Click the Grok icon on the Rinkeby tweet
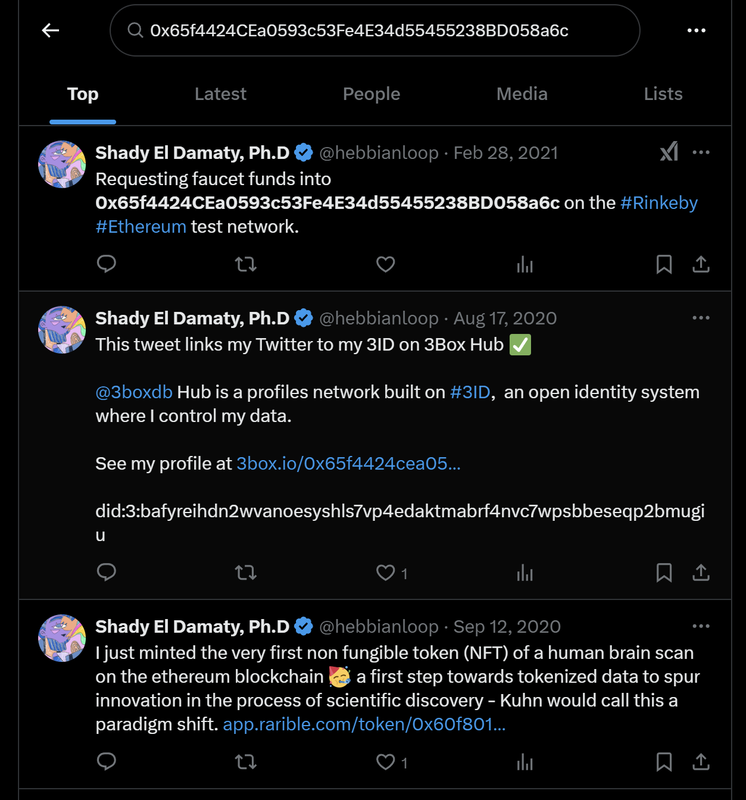 tap(669, 152)
